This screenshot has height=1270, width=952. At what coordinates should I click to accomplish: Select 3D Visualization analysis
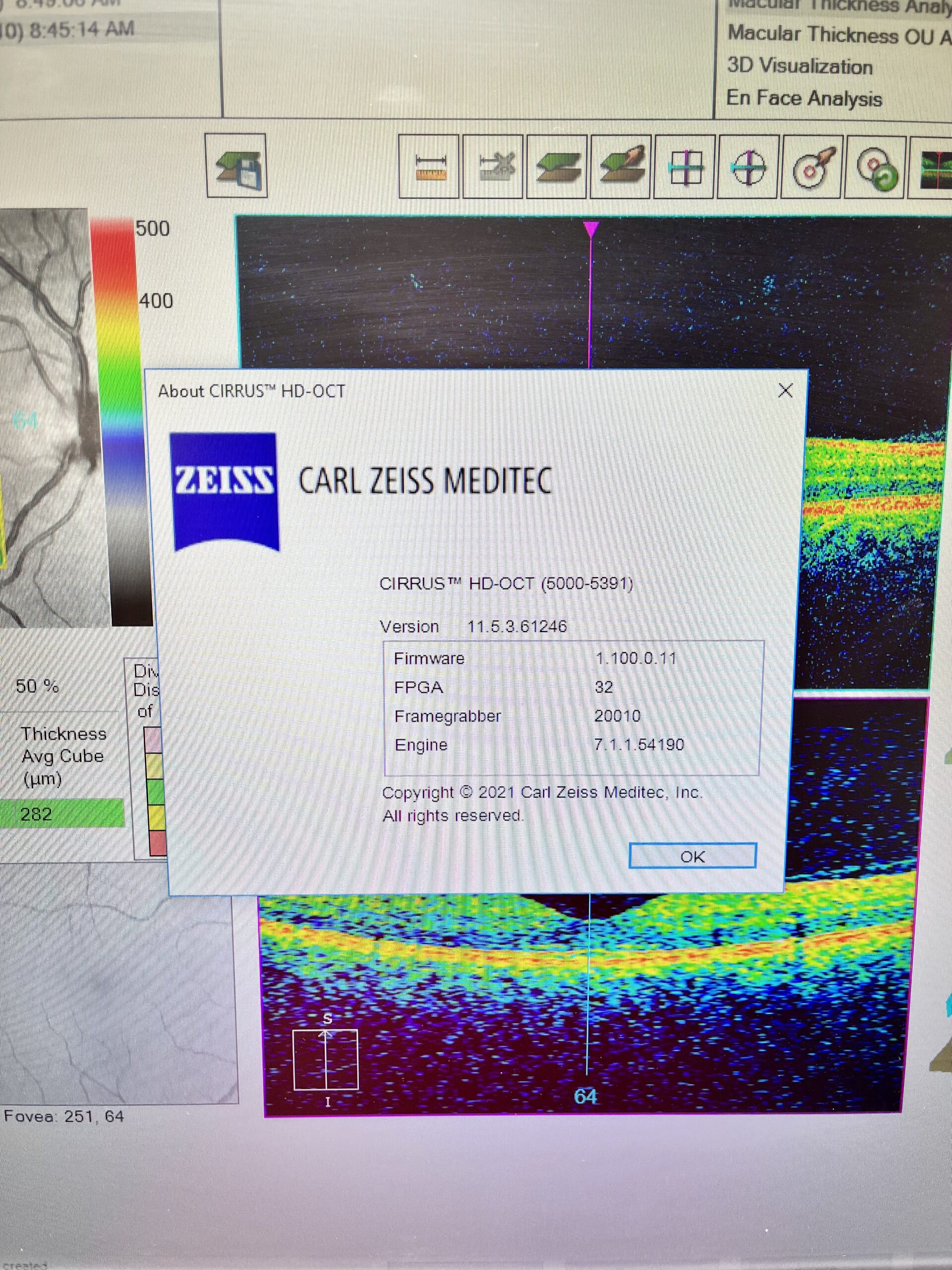click(799, 66)
